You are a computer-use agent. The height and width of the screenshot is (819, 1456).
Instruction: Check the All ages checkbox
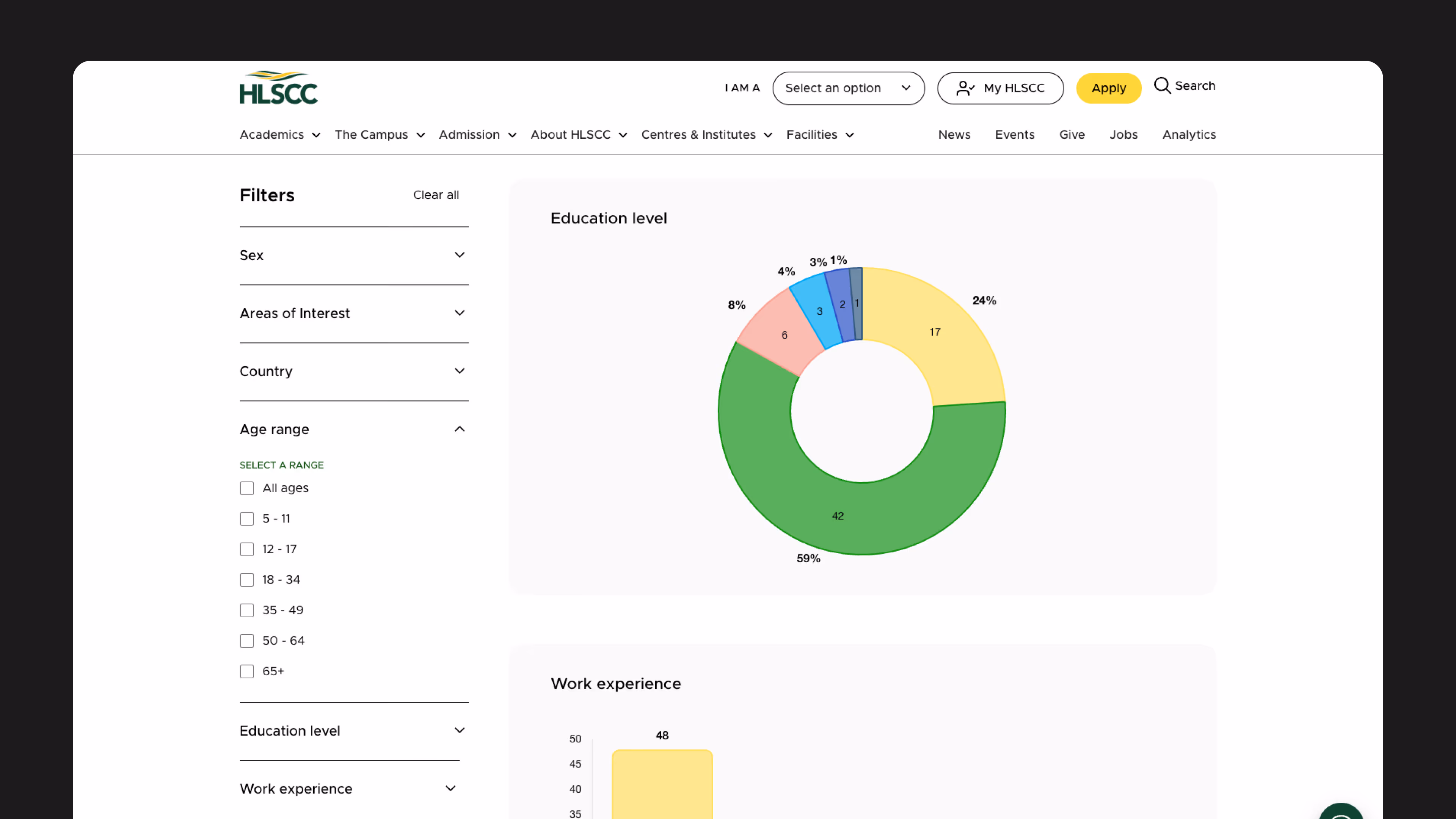(246, 488)
